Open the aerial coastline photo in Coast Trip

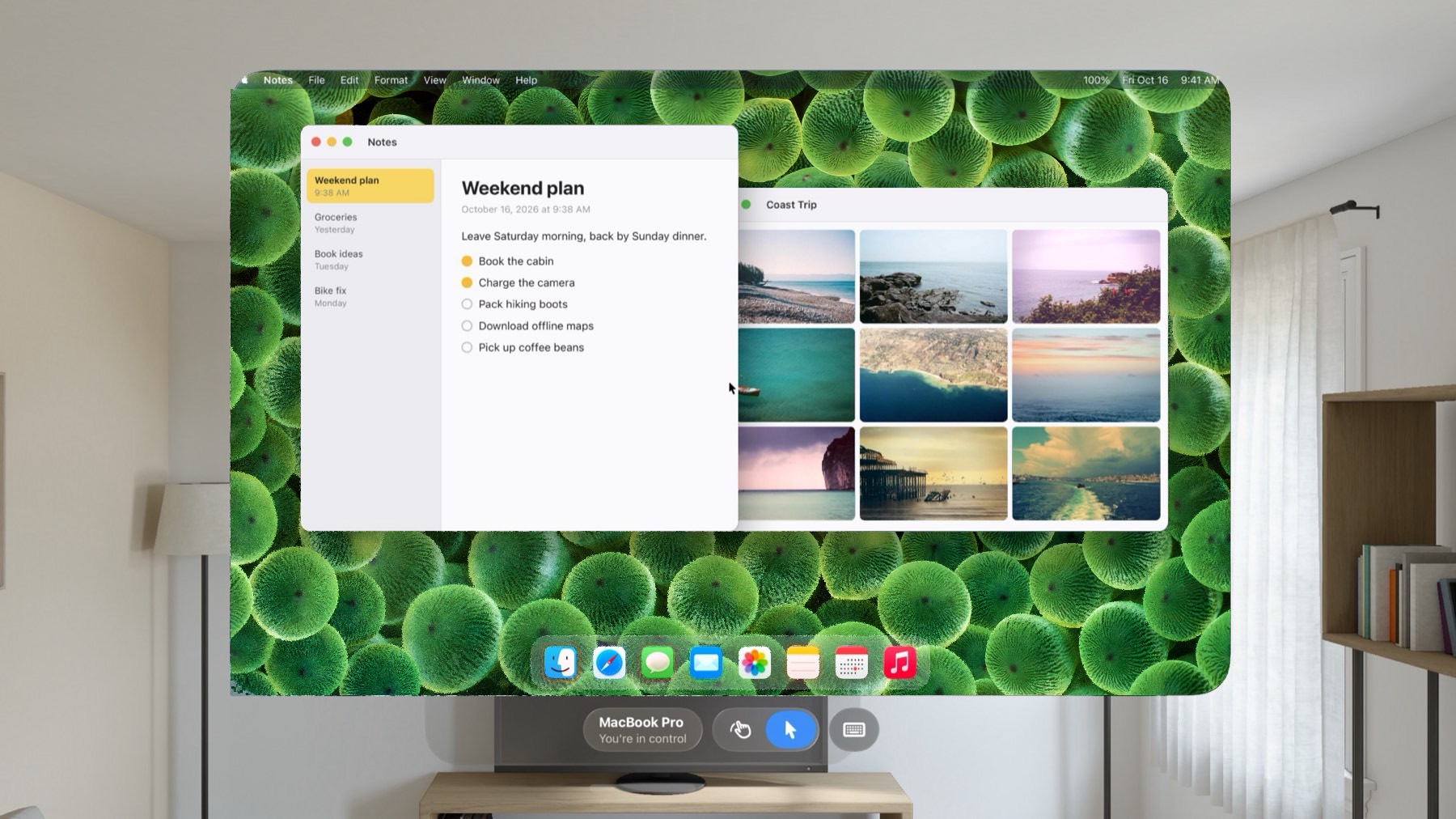(933, 375)
